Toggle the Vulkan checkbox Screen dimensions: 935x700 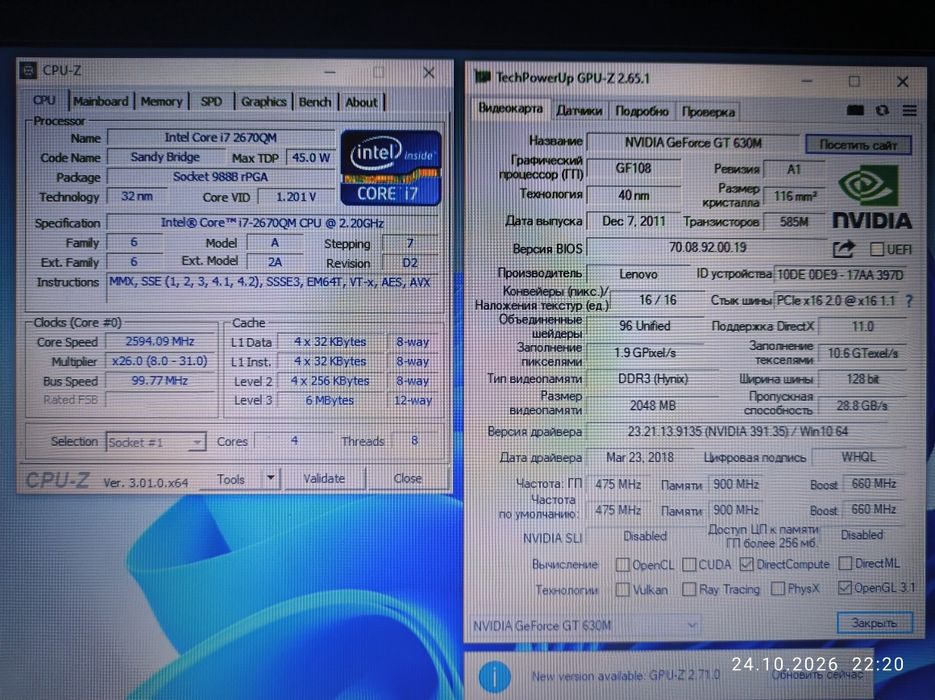pyautogui.click(x=623, y=590)
